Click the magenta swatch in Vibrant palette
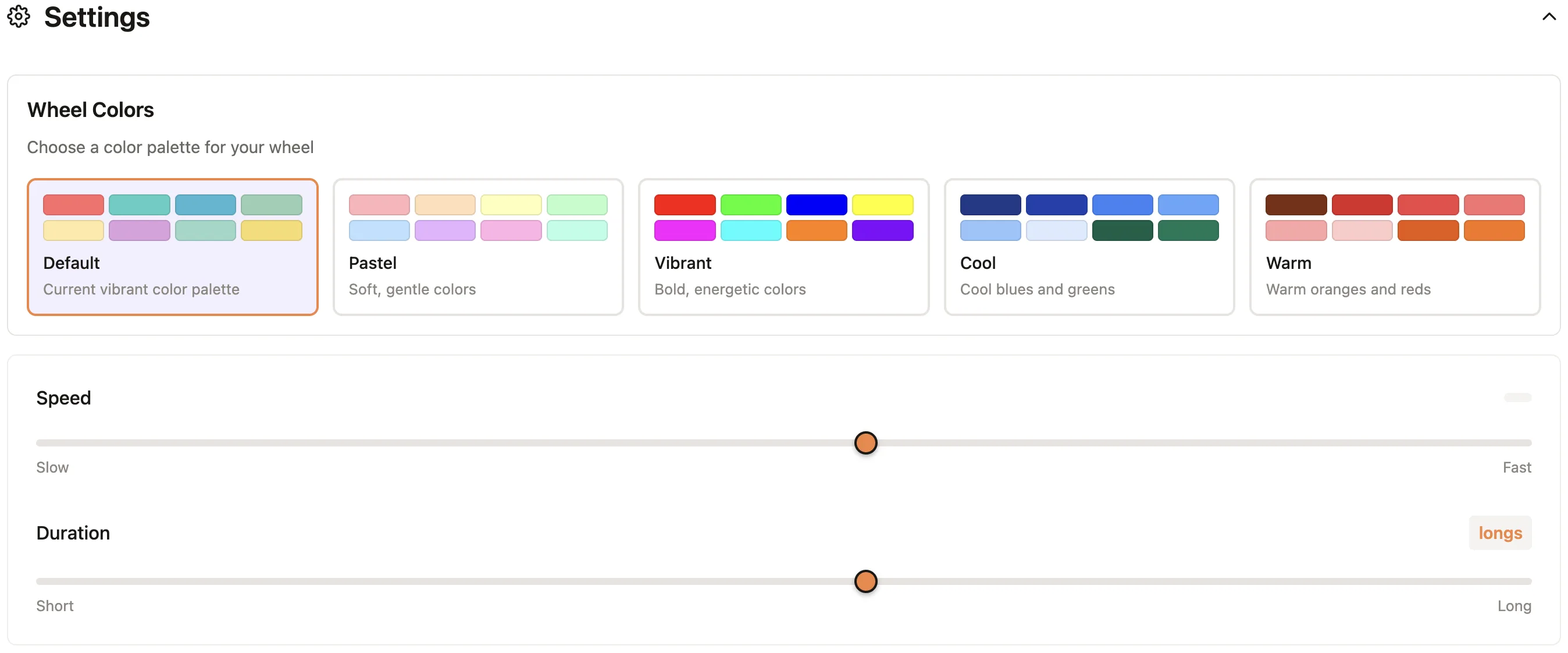Image resolution: width=1568 pixels, height=653 pixels. [685, 230]
